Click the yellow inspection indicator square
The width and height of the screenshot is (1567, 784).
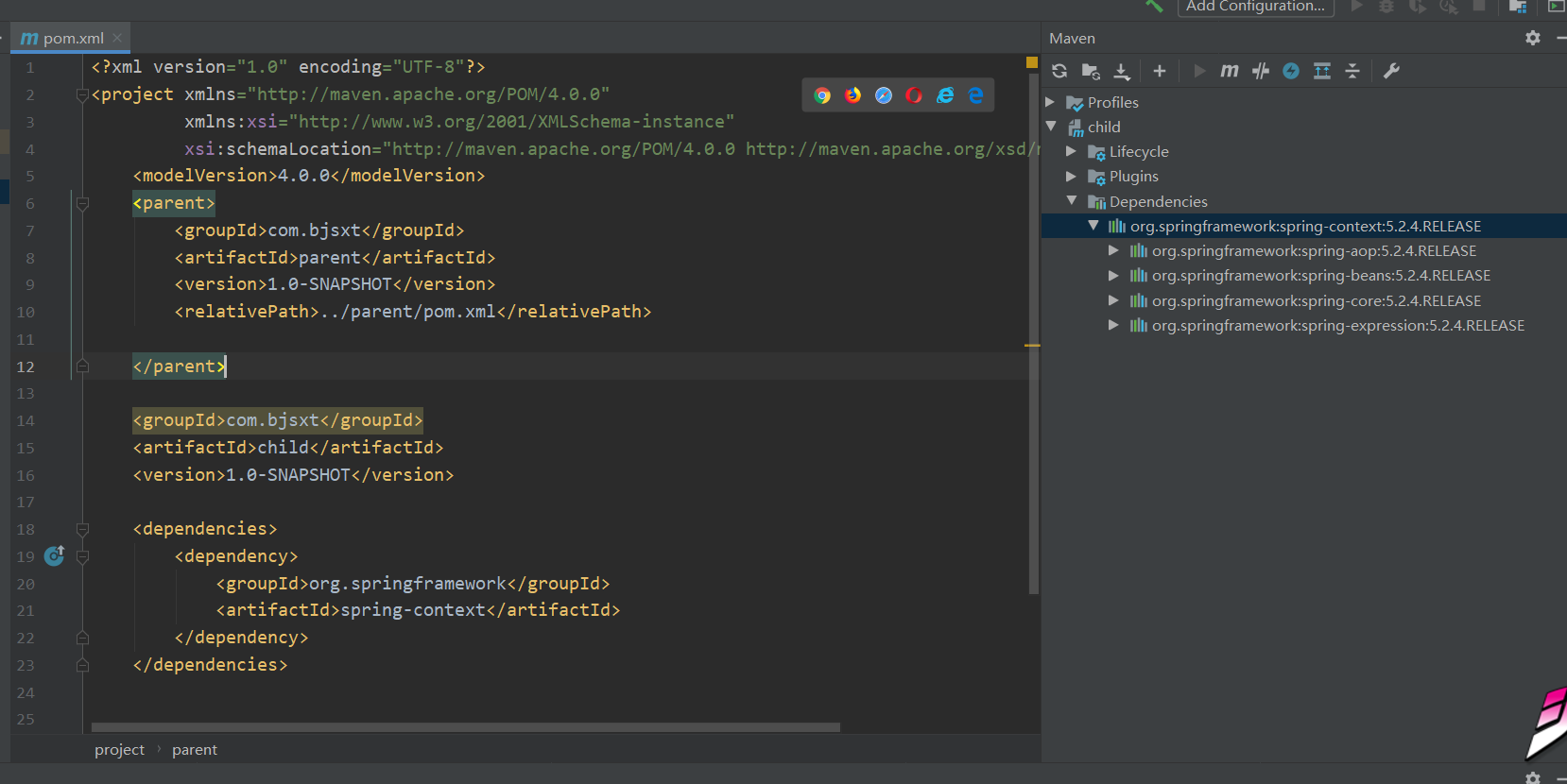click(x=1032, y=62)
